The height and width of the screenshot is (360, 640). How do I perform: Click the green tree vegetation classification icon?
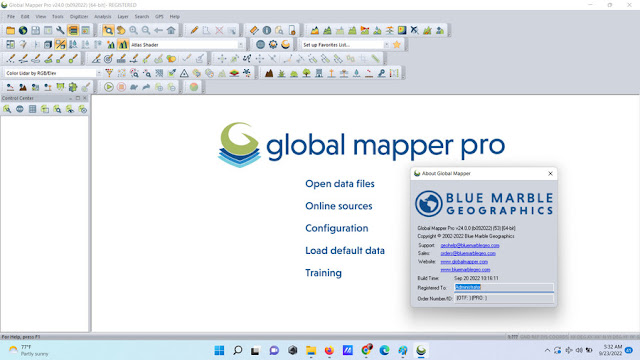307,73
